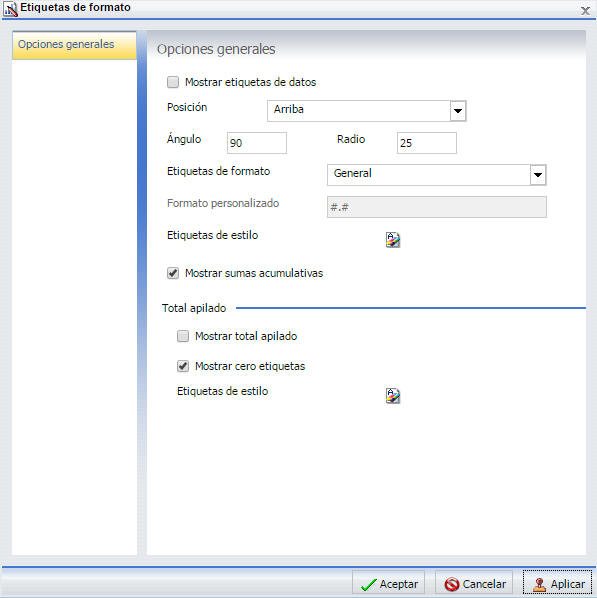The width and height of the screenshot is (597, 598).
Task: Uncheck Mostrar cero etiquetas
Action: pyautogui.click(x=183, y=366)
